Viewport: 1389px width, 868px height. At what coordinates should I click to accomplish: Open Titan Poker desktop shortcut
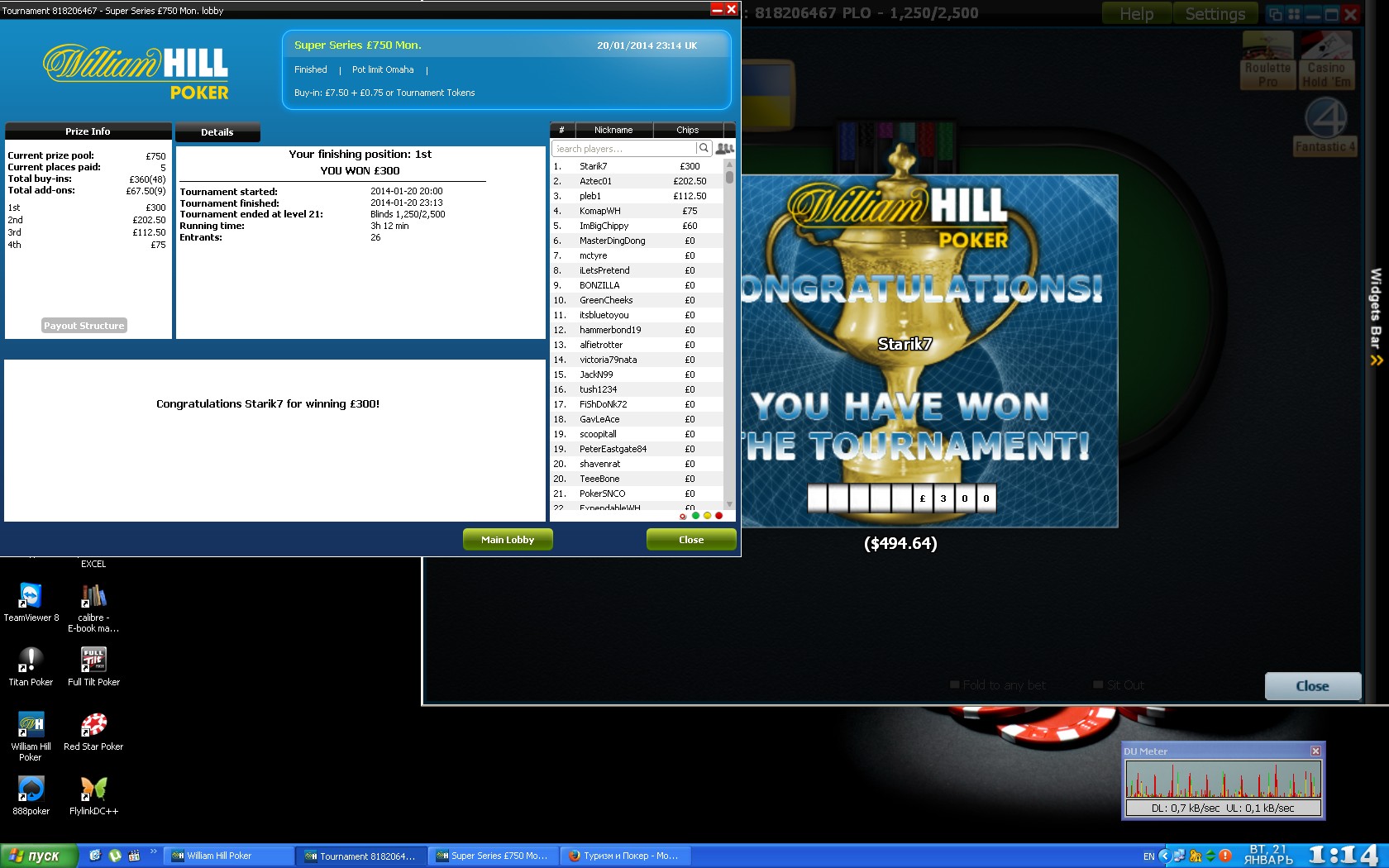[31, 666]
